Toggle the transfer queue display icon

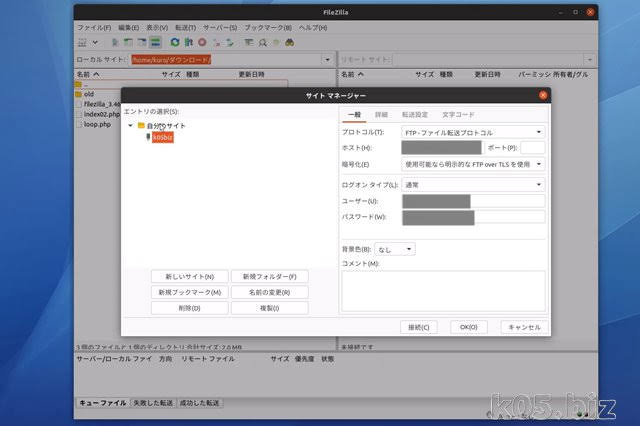click(x=155, y=42)
